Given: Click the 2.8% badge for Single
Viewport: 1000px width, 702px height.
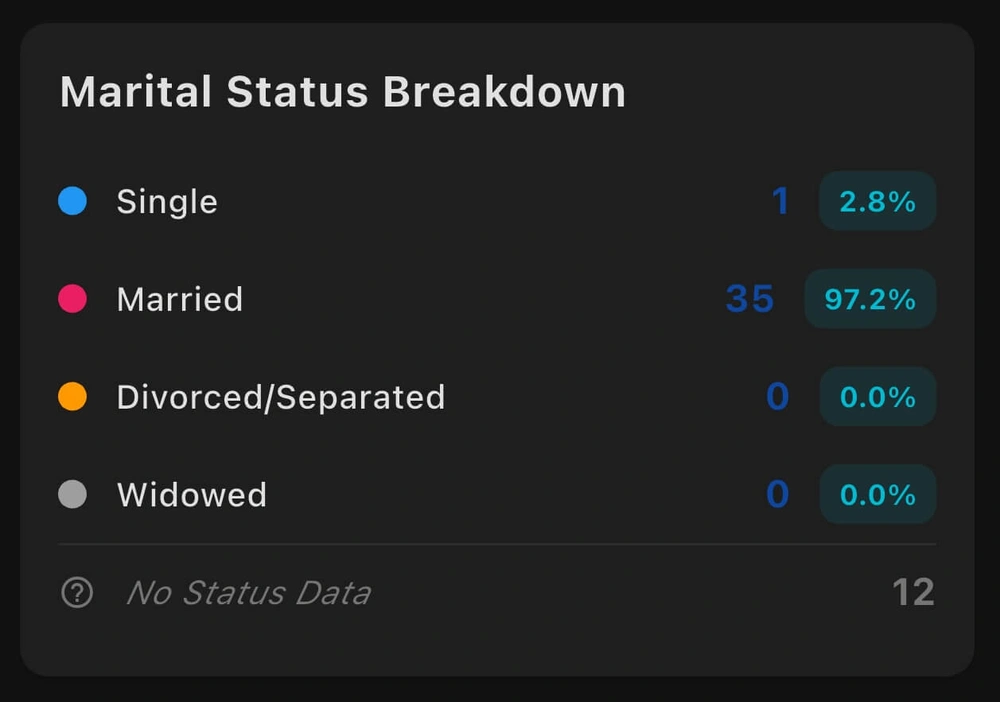Looking at the screenshot, I should pyautogui.click(x=877, y=201).
